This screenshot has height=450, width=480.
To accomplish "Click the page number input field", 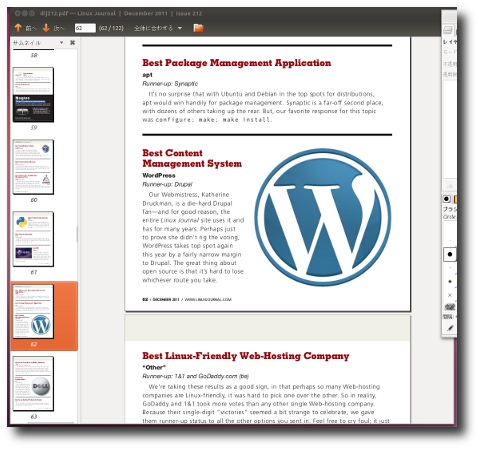I will (x=85, y=28).
